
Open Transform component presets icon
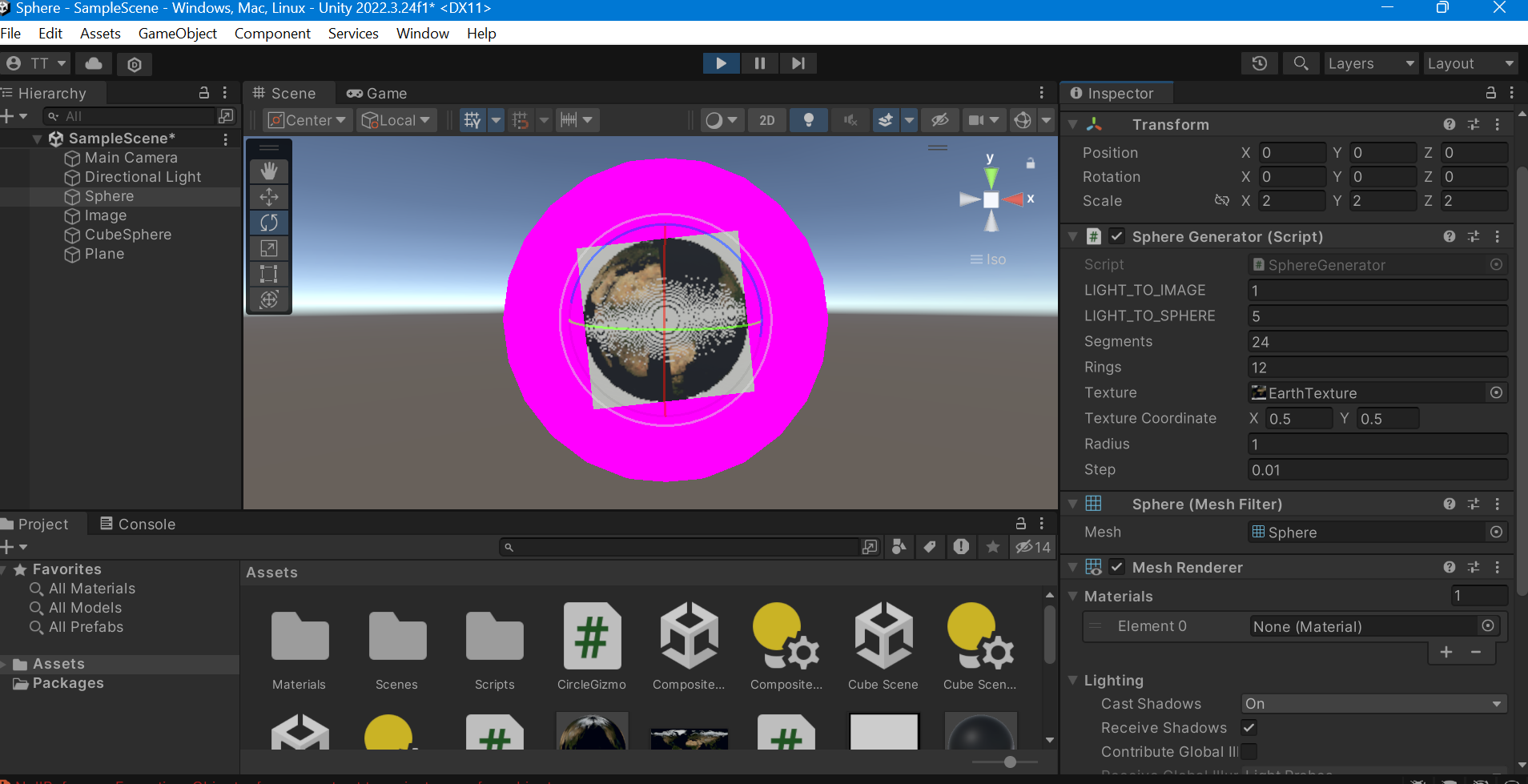(1474, 124)
